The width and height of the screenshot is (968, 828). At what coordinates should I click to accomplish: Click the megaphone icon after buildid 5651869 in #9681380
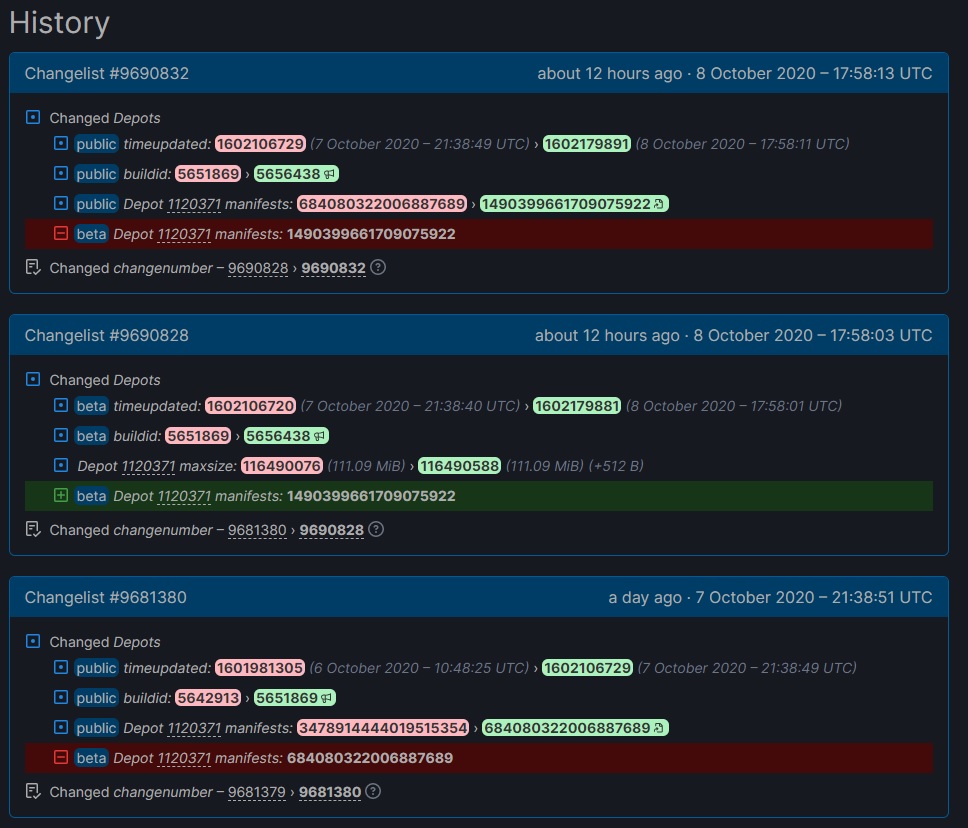327,698
